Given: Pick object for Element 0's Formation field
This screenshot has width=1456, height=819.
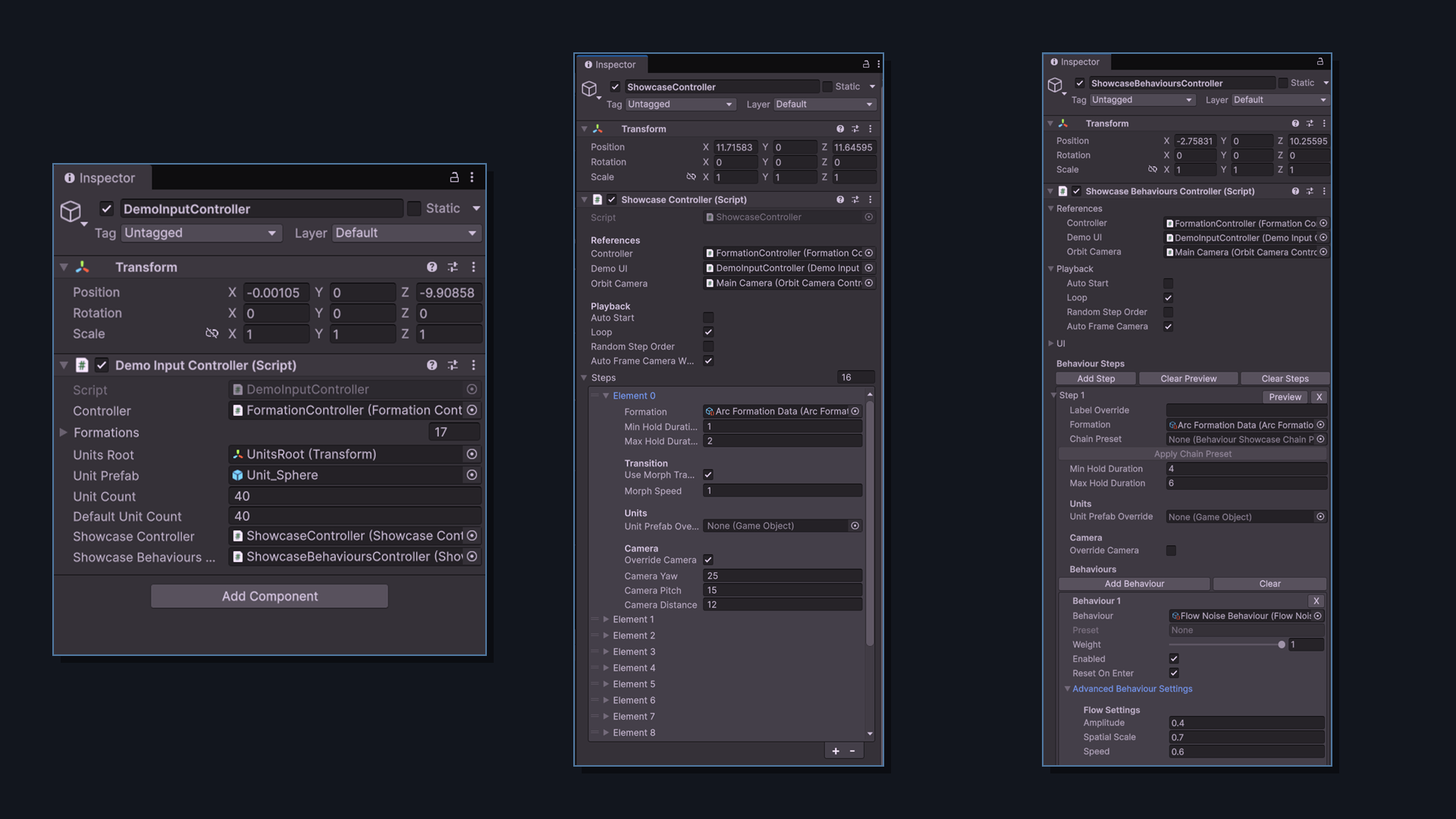Looking at the screenshot, I should click(855, 411).
